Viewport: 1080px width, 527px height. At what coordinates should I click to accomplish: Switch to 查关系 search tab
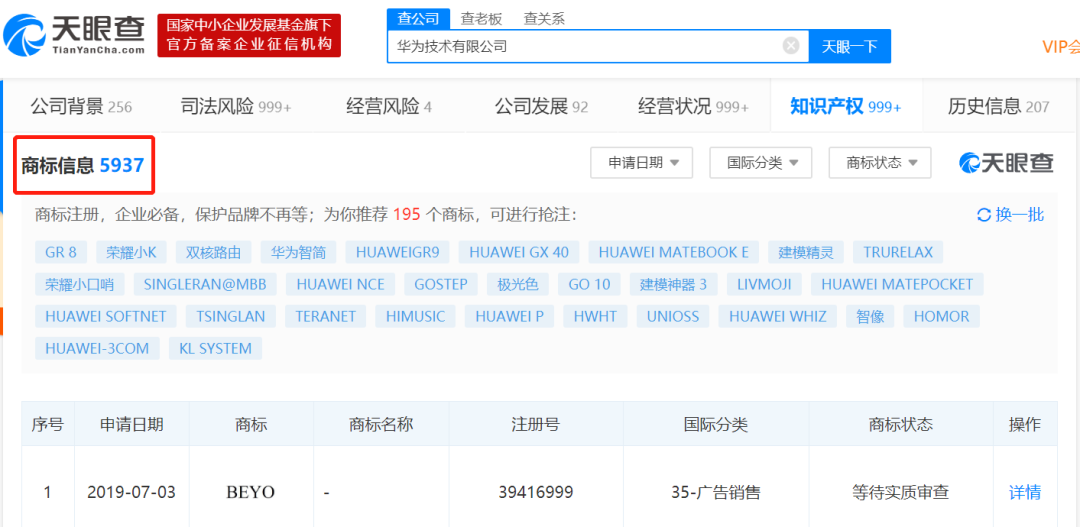click(x=544, y=19)
